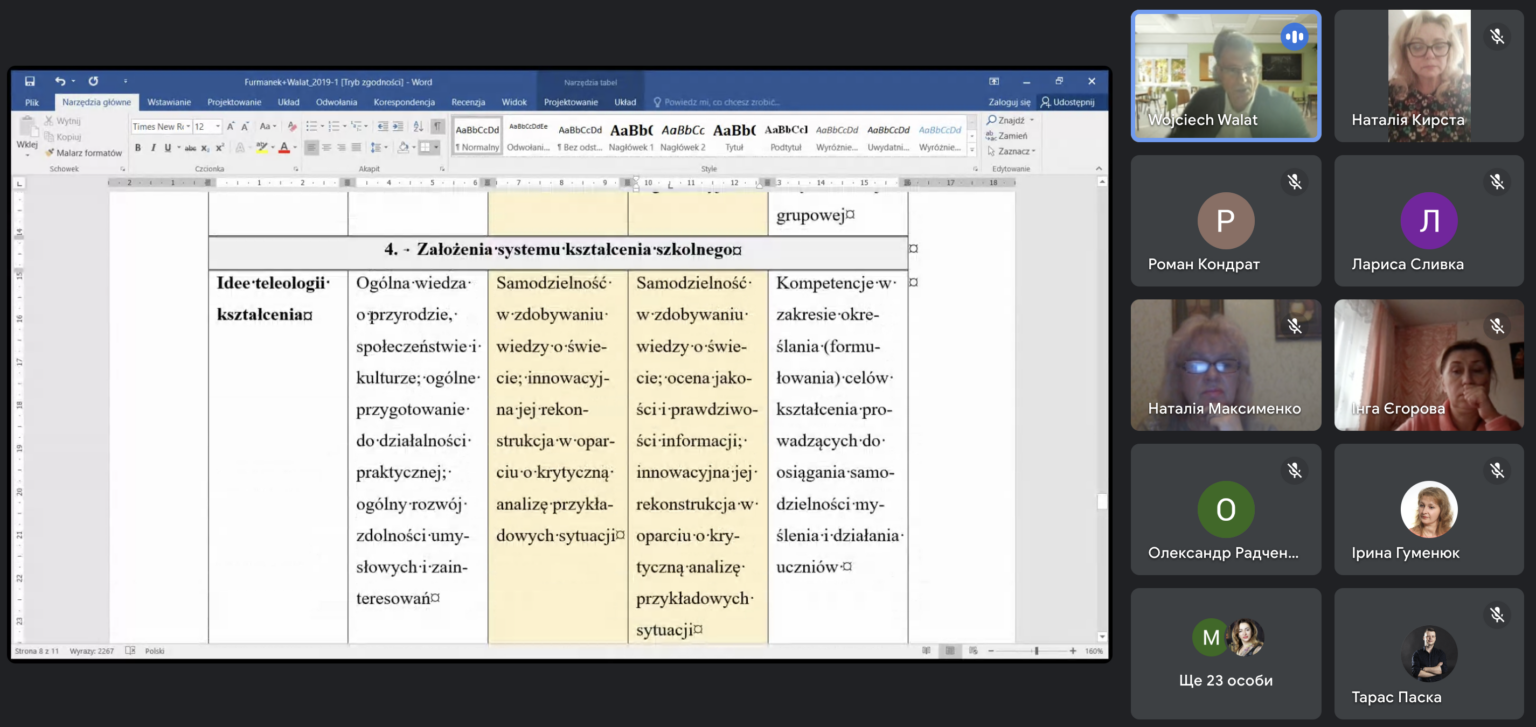
Task: Click Wojciech Walat's video tile
Action: click(1225, 75)
